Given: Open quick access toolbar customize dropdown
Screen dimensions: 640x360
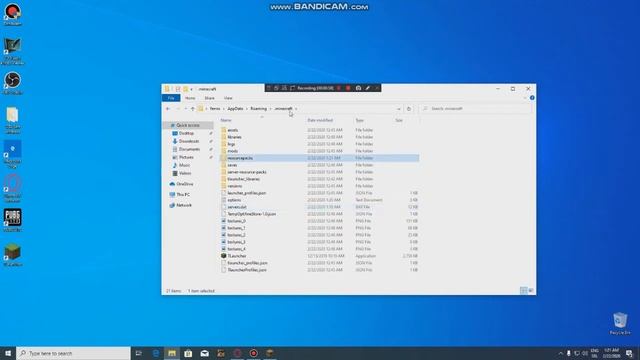Looking at the screenshot, I should pos(191,89).
